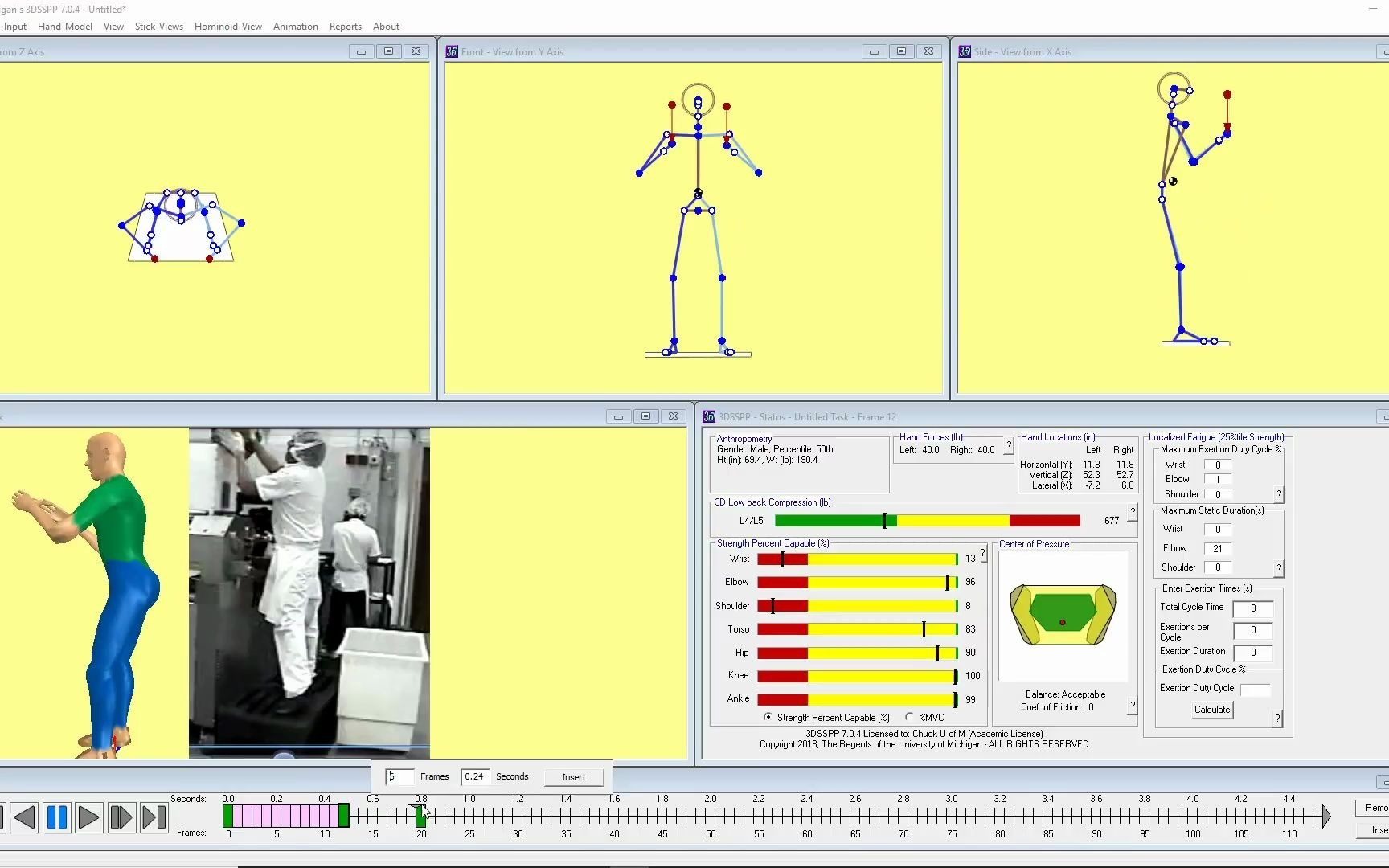Click the worker video frame image
1389x868 pixels.
point(309,592)
